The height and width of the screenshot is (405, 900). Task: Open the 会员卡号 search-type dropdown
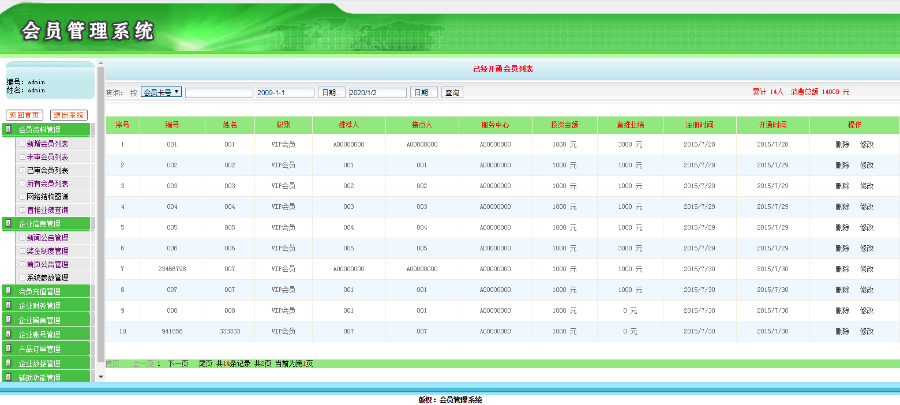(161, 92)
